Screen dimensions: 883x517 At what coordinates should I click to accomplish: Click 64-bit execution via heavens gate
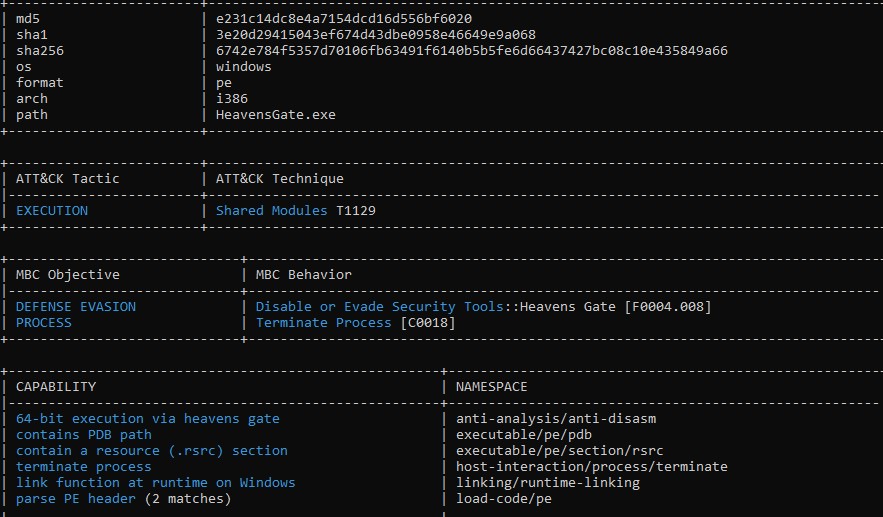click(148, 419)
